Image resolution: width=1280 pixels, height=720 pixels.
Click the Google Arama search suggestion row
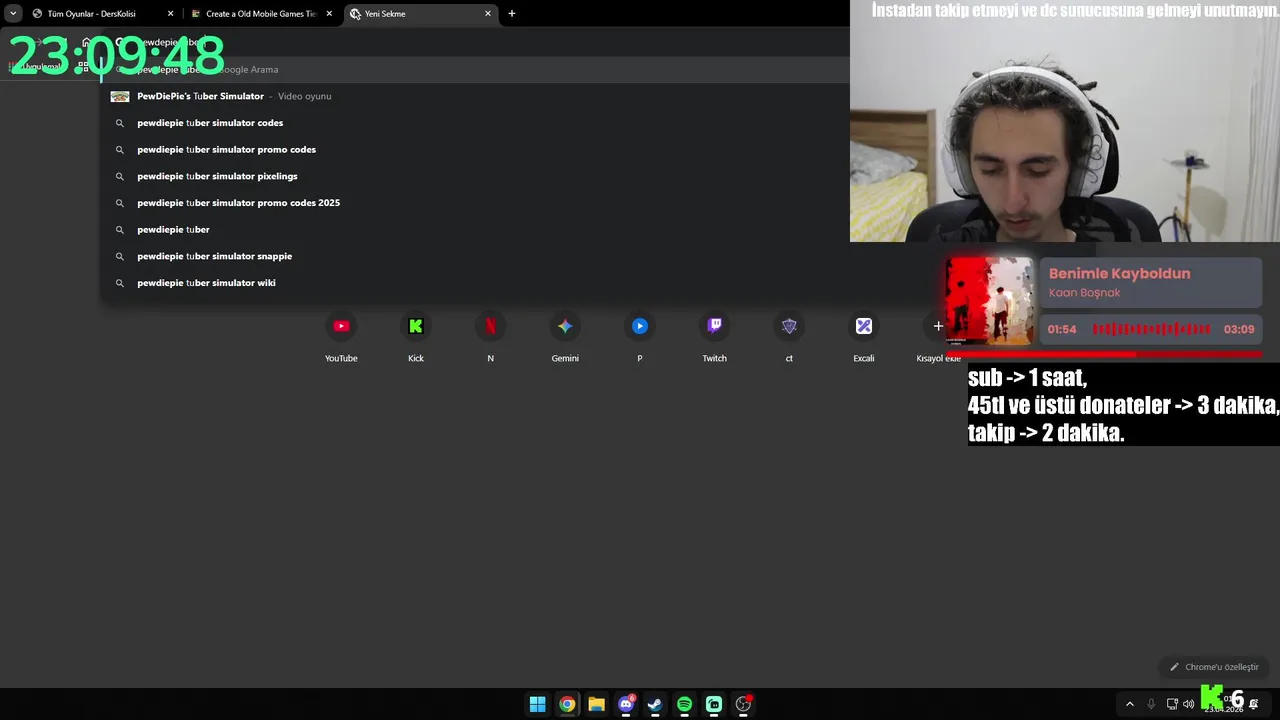474,69
